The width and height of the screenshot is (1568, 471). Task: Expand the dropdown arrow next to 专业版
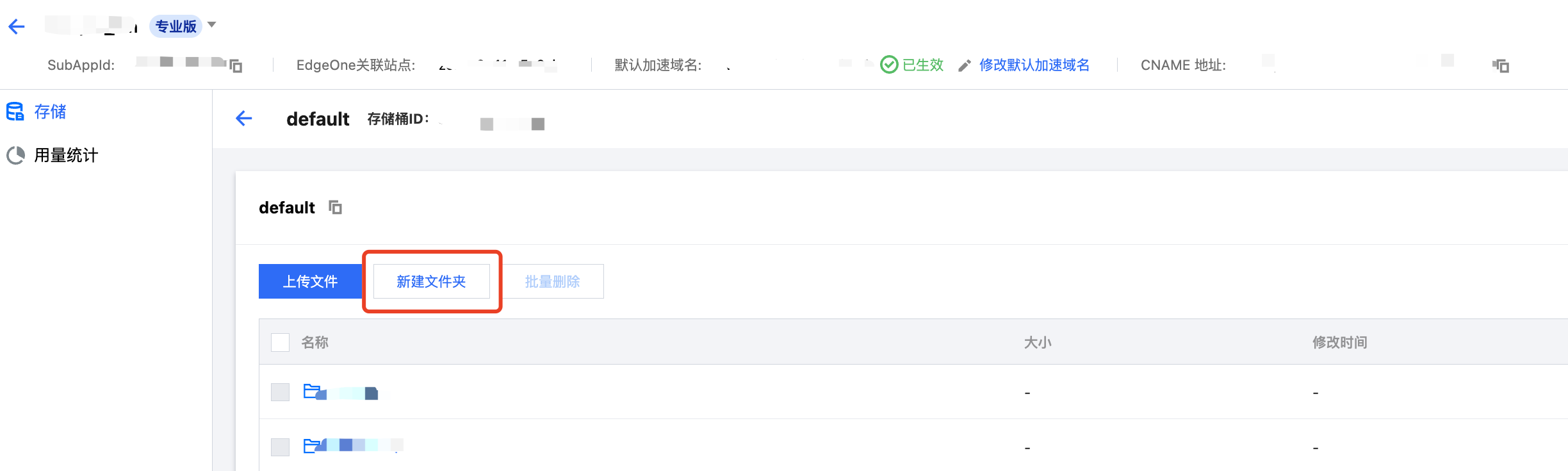point(212,25)
